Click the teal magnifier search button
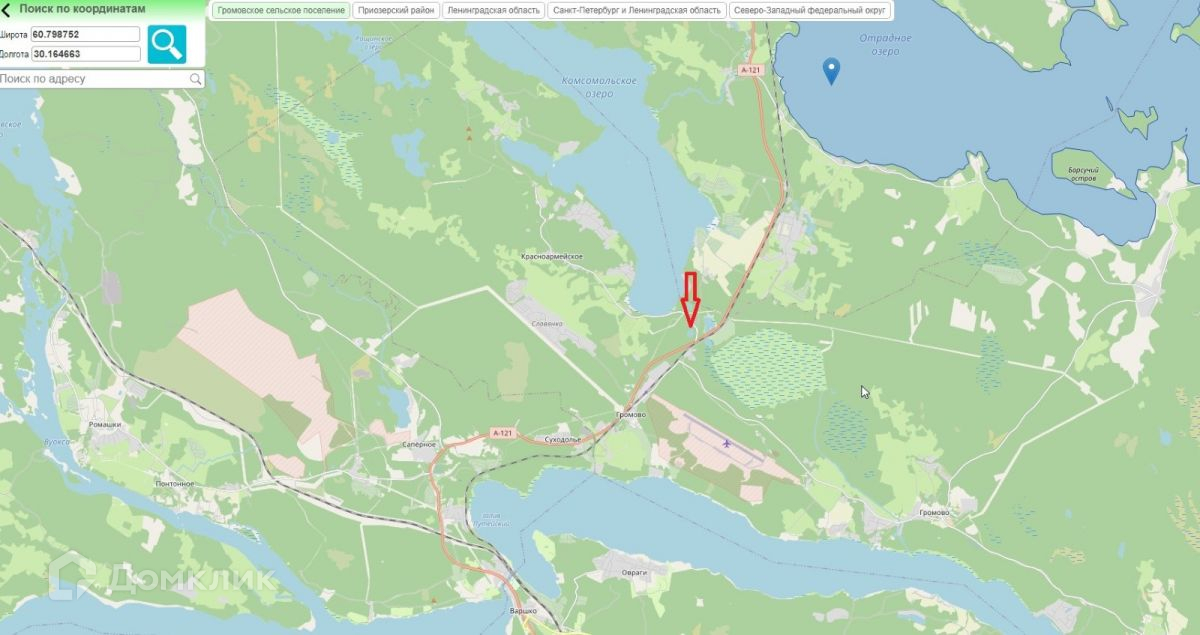Screen dimensions: 1200x635 (166, 44)
